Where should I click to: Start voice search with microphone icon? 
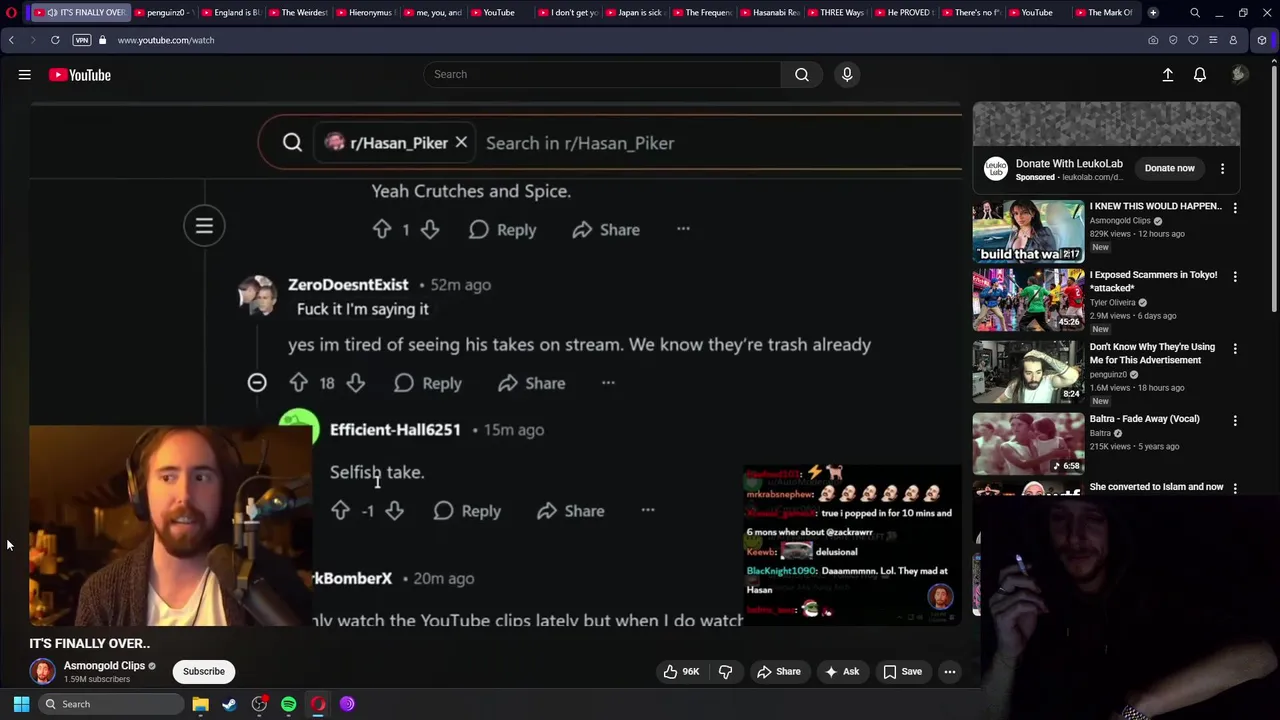click(847, 74)
